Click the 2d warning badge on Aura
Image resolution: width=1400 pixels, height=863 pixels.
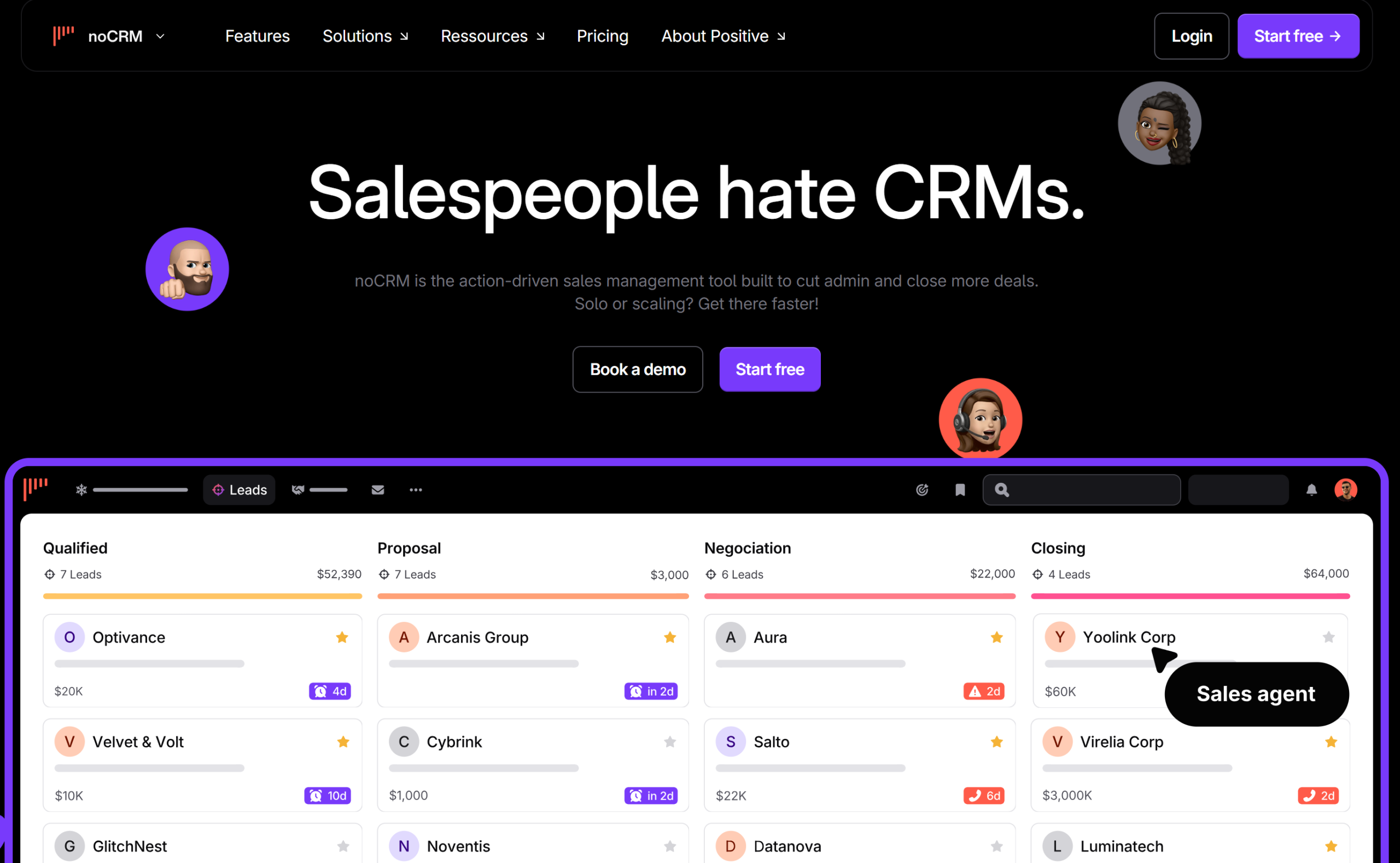pyautogui.click(x=984, y=691)
